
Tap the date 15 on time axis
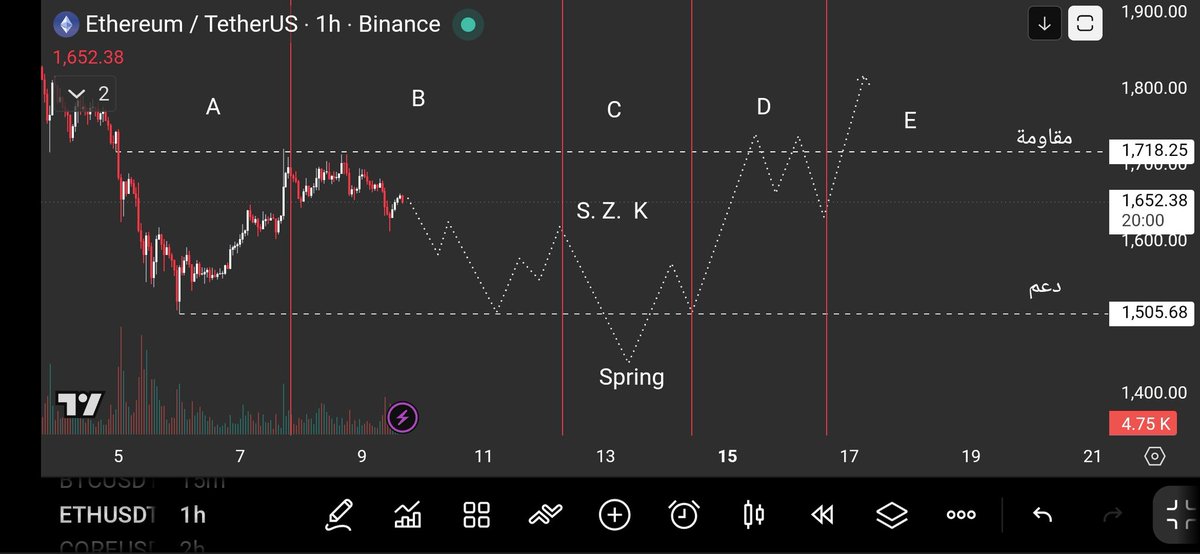coord(727,456)
